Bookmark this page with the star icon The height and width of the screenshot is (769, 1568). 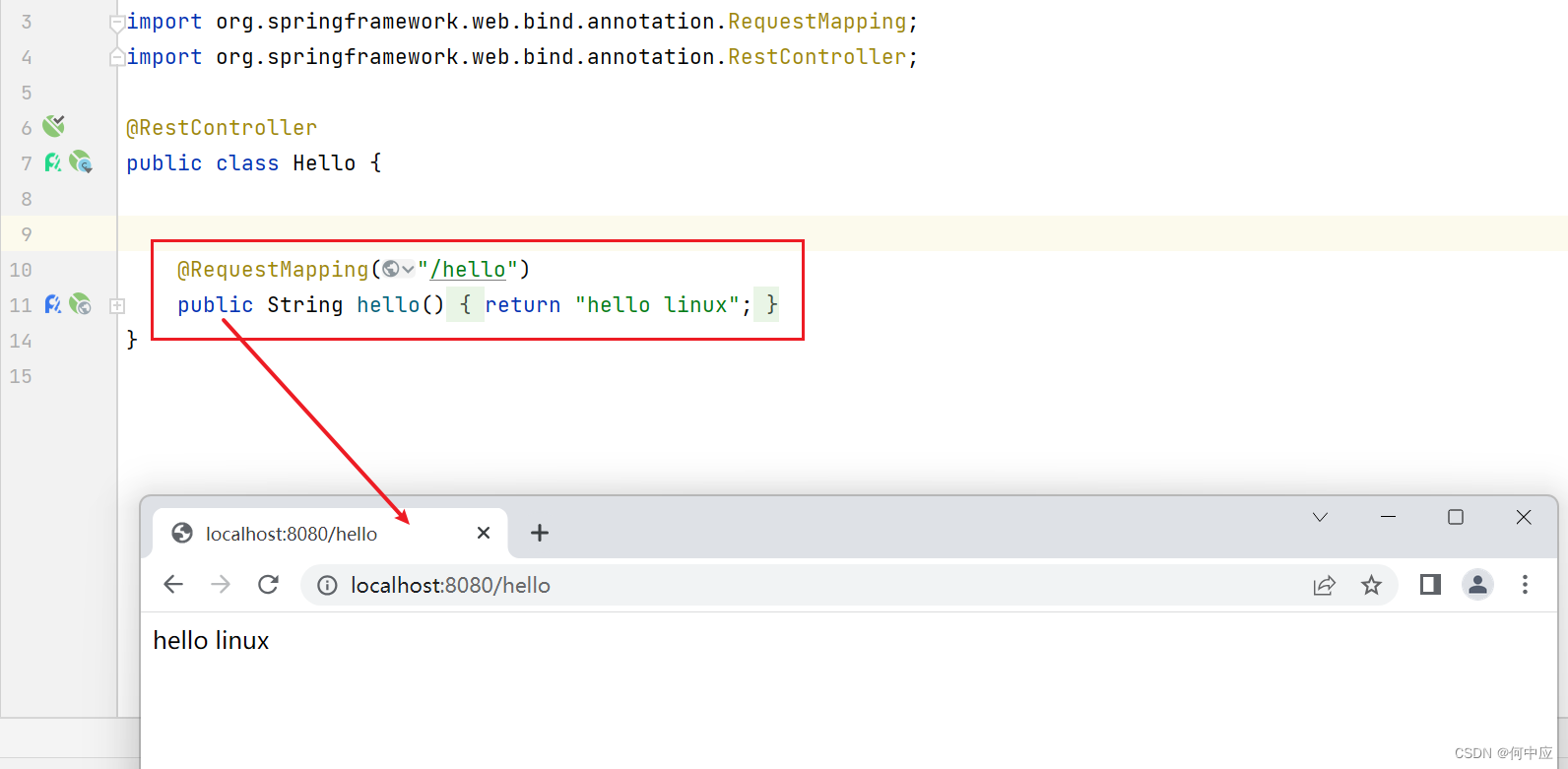(1371, 586)
